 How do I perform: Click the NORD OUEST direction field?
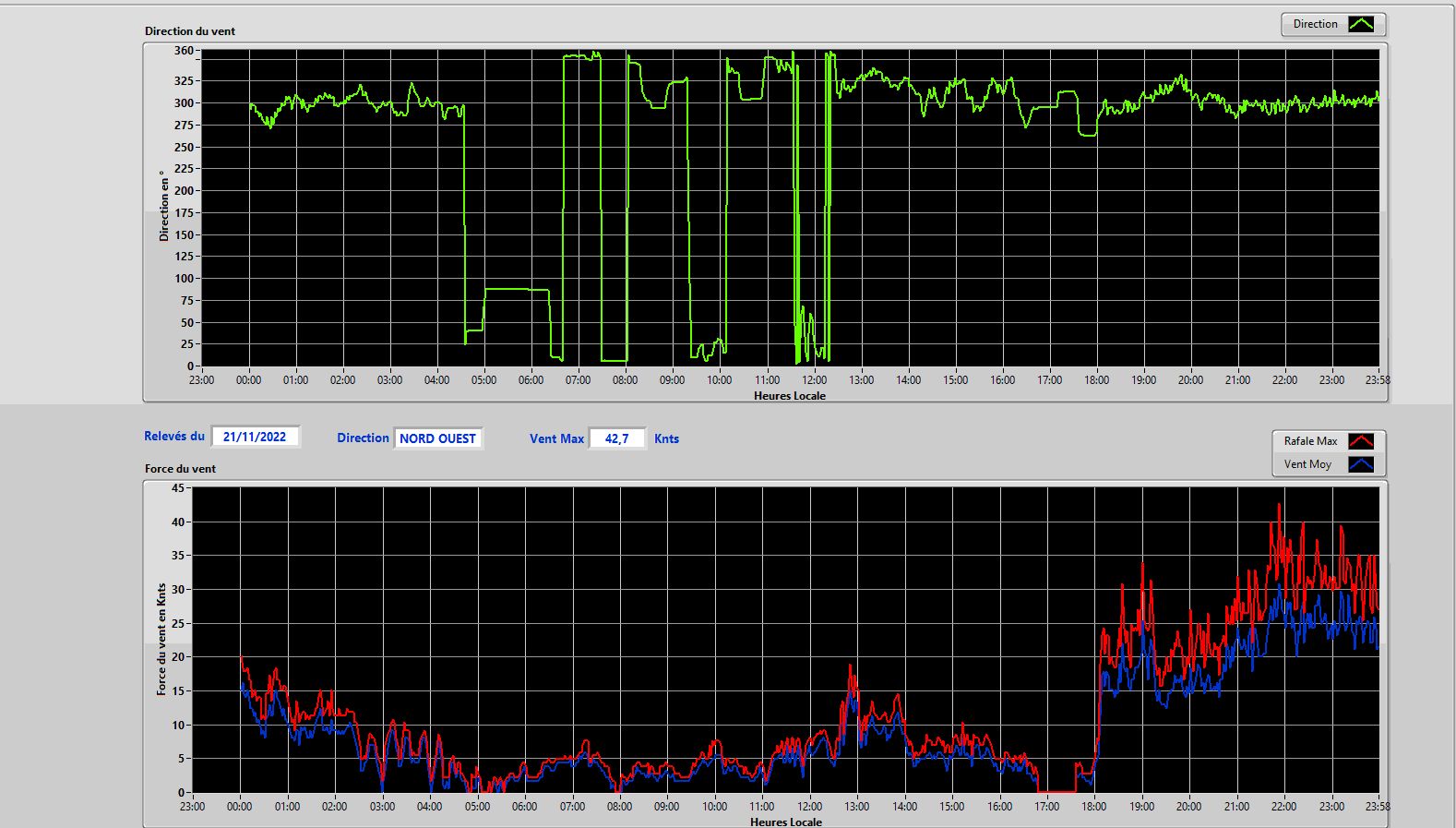pyautogui.click(x=438, y=438)
